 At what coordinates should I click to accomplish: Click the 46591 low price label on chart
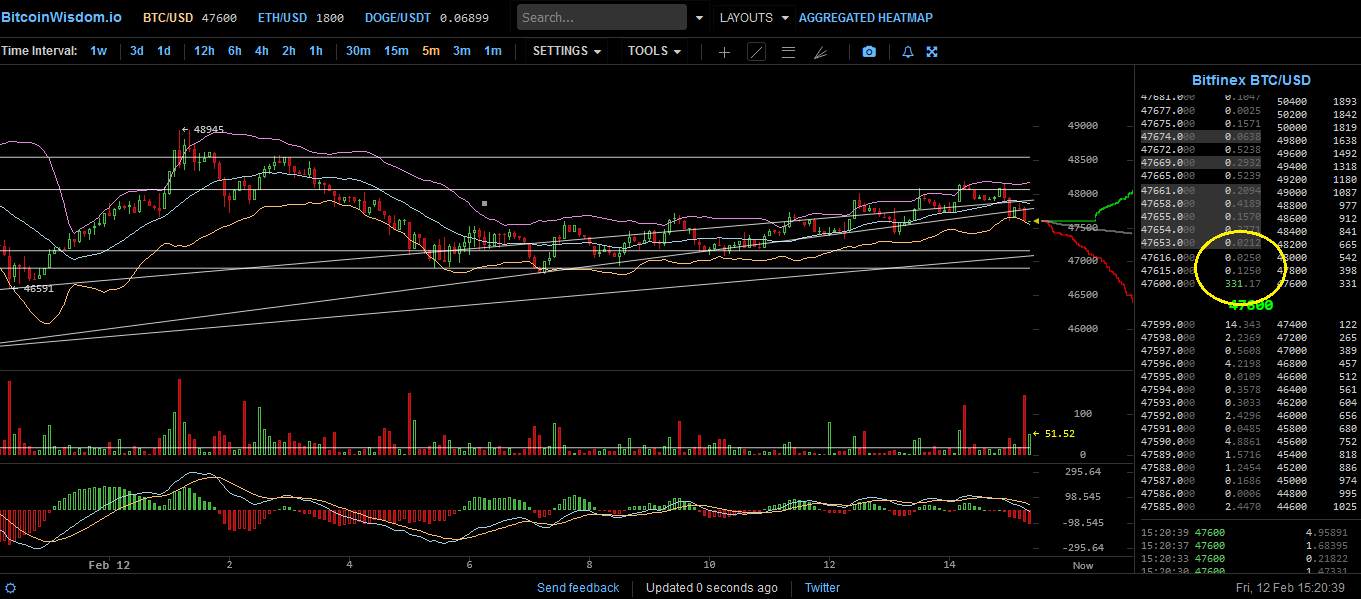(x=38, y=288)
